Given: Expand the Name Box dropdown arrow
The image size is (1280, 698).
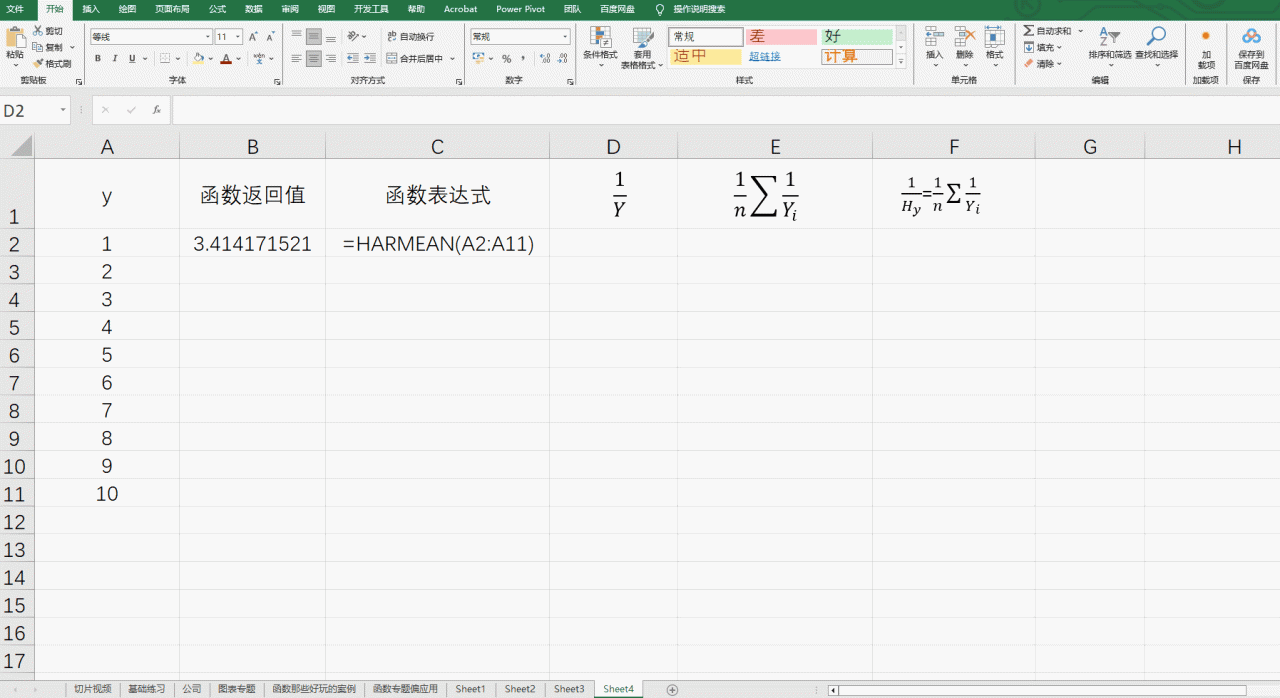Looking at the screenshot, I should tap(63, 110).
